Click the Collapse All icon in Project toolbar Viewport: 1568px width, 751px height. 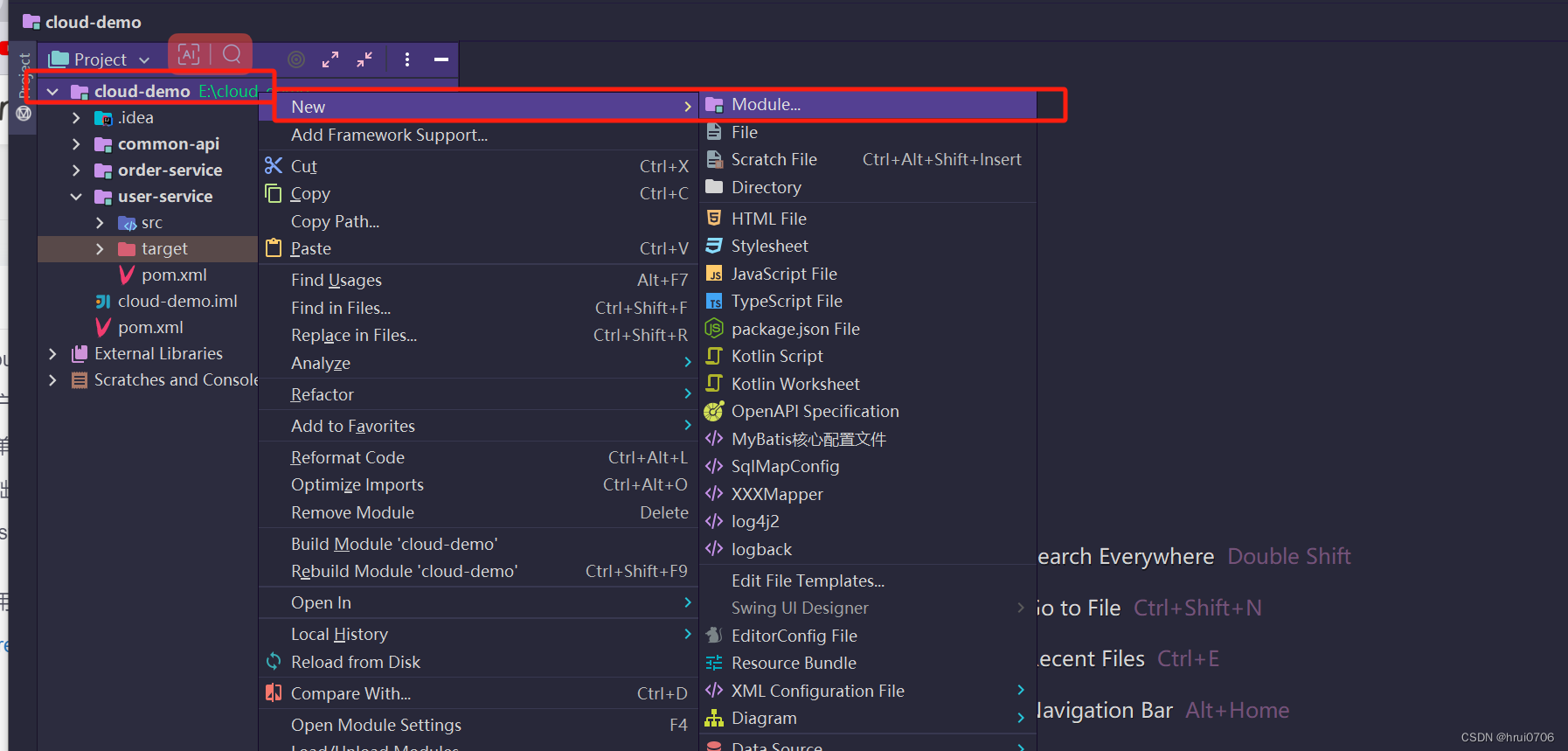tap(364, 59)
